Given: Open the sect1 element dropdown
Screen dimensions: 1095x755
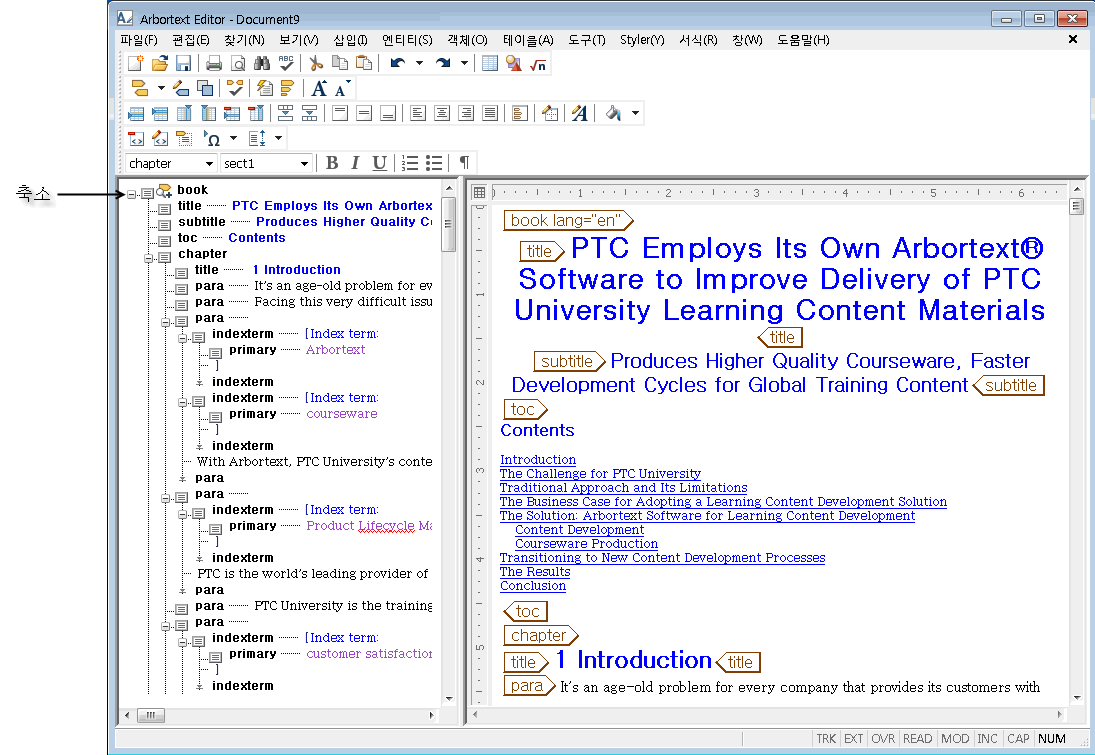Looking at the screenshot, I should pyautogui.click(x=304, y=163).
